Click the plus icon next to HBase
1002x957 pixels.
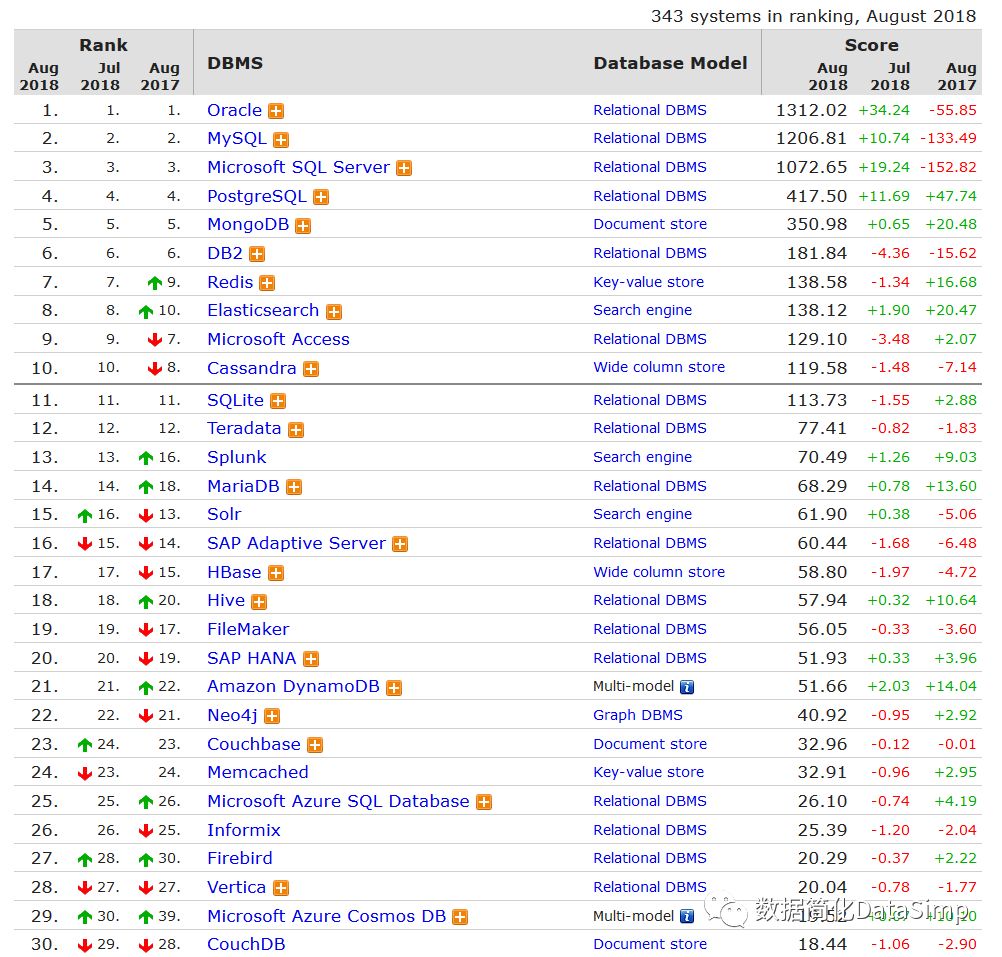coord(275,573)
